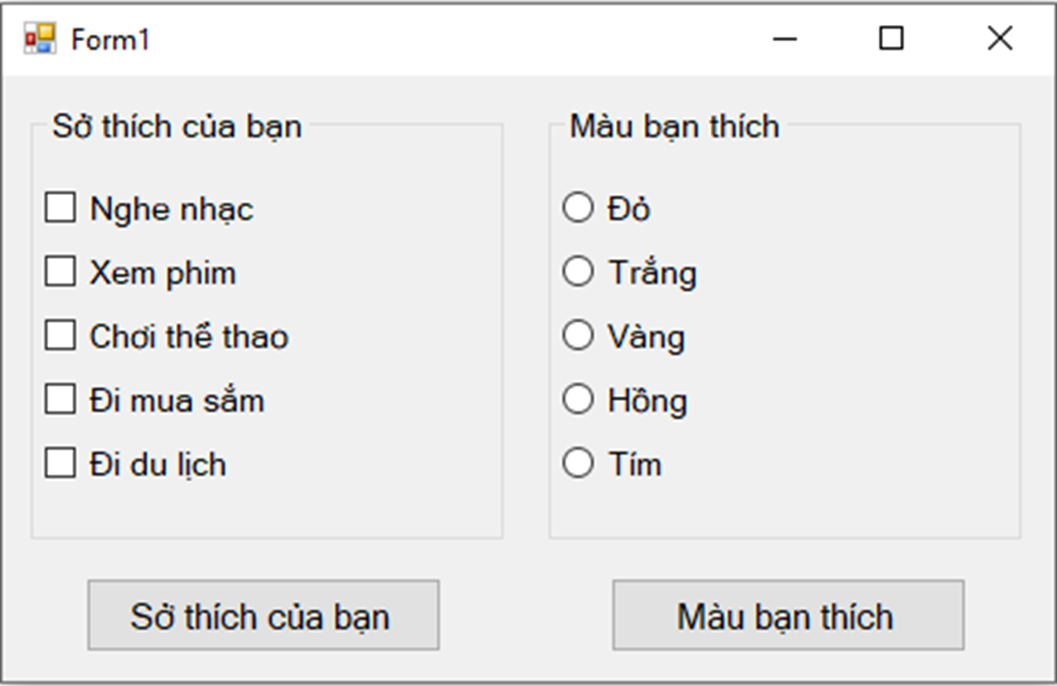Select the Đỏ color option
The image size is (1057, 686).
pyautogui.click(x=578, y=207)
